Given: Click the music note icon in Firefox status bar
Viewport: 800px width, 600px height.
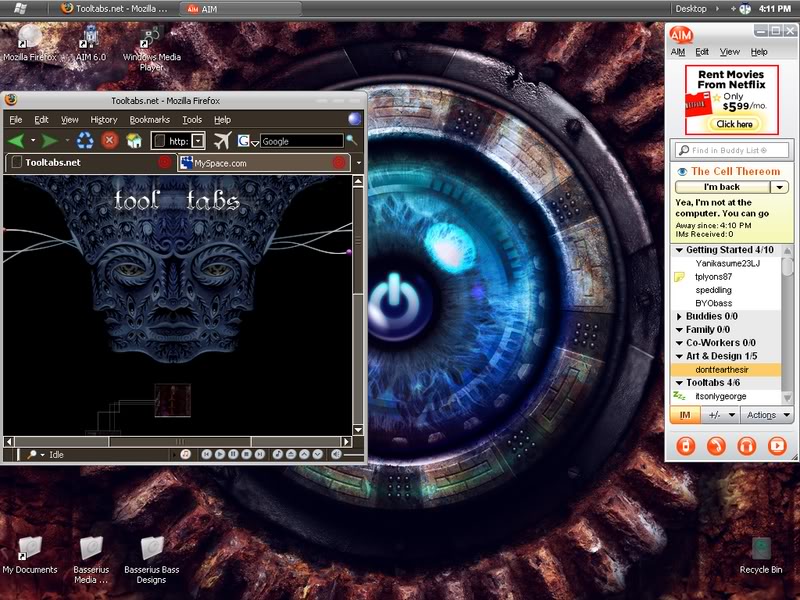Looking at the screenshot, I should coord(186,454).
